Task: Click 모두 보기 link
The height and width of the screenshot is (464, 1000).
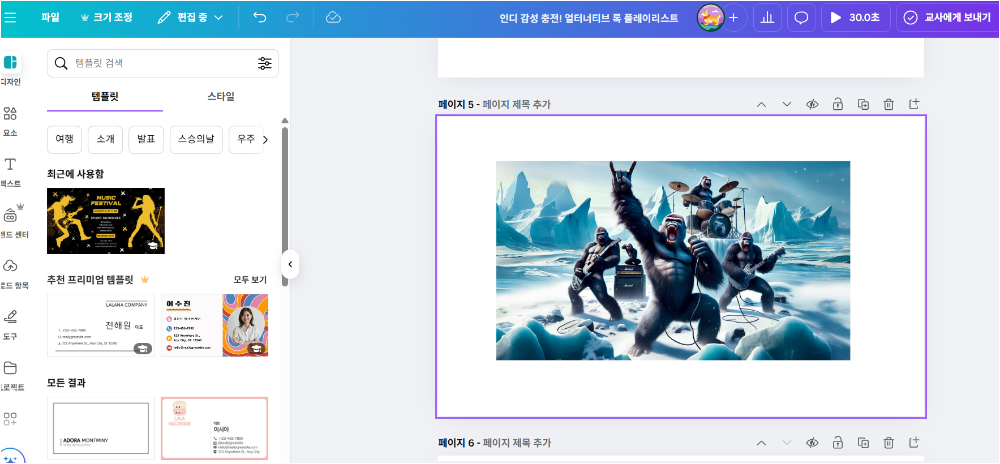Action: coord(250,280)
